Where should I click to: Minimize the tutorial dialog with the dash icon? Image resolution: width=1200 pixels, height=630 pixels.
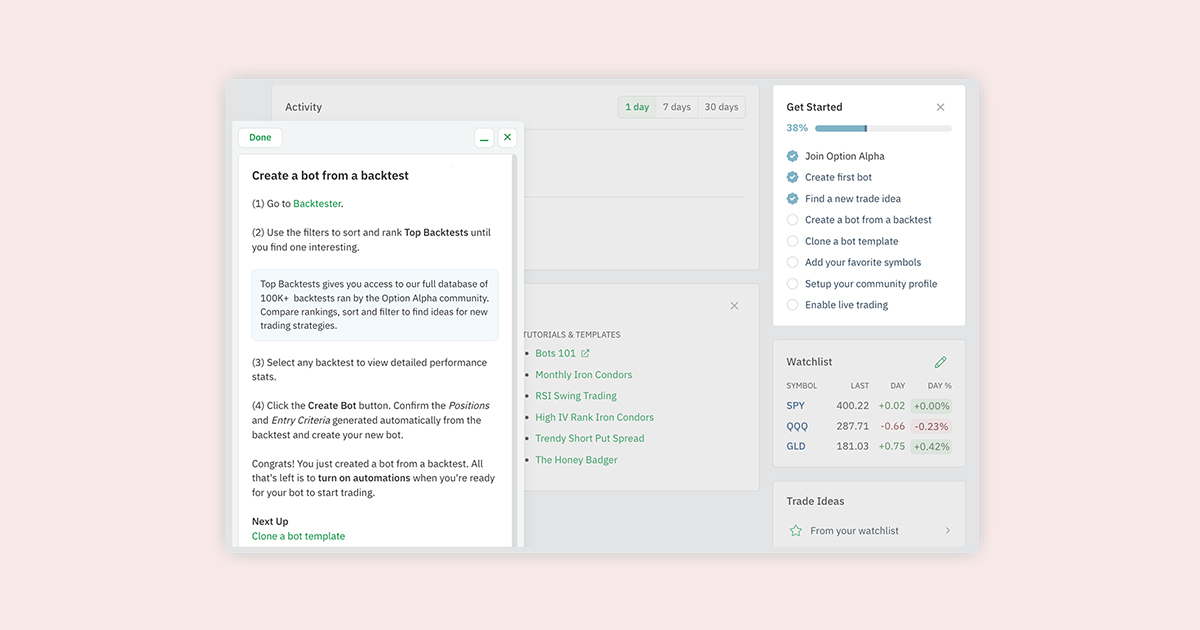484,137
